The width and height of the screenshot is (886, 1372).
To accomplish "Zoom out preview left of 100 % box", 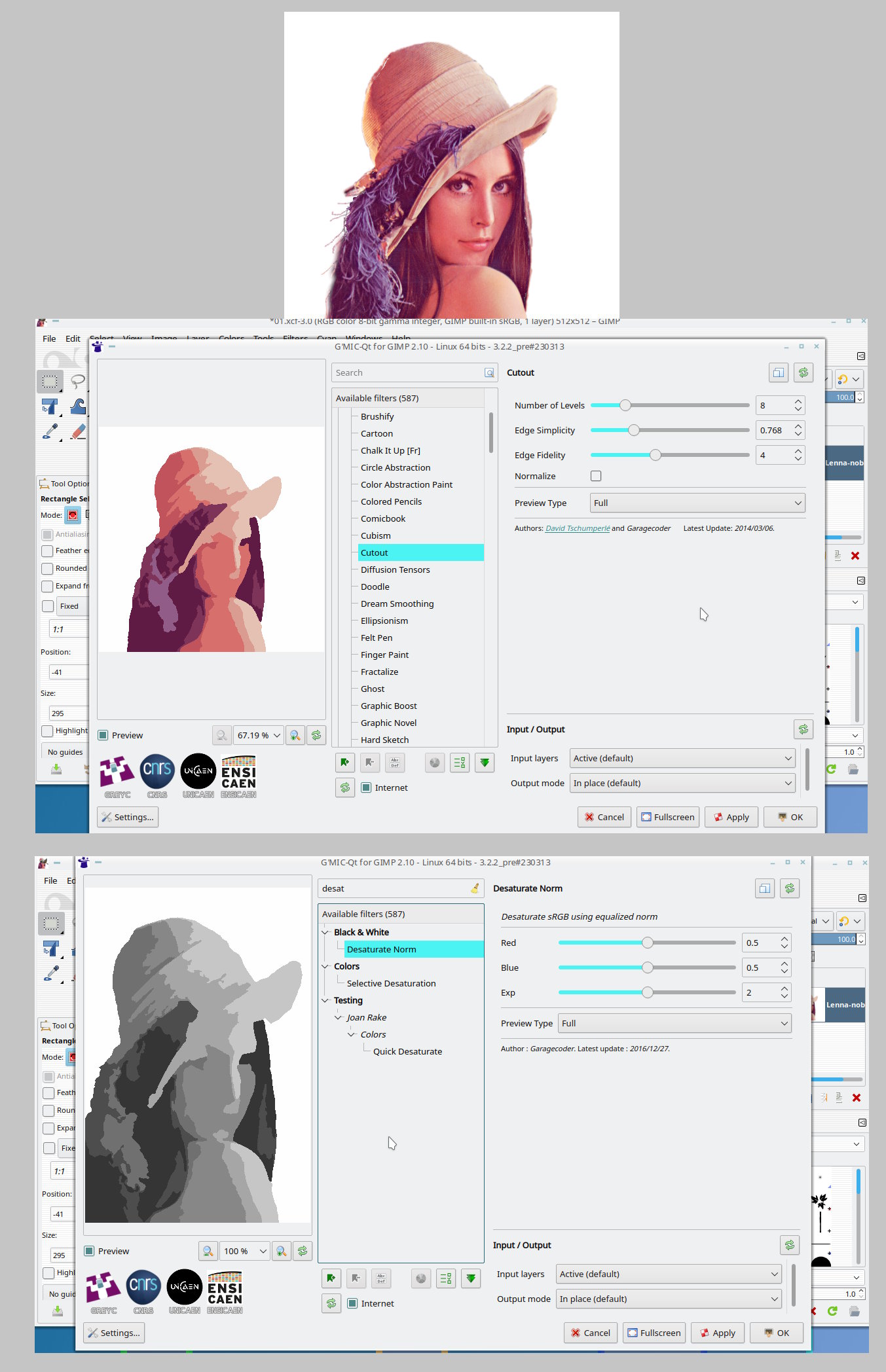I will [208, 1251].
